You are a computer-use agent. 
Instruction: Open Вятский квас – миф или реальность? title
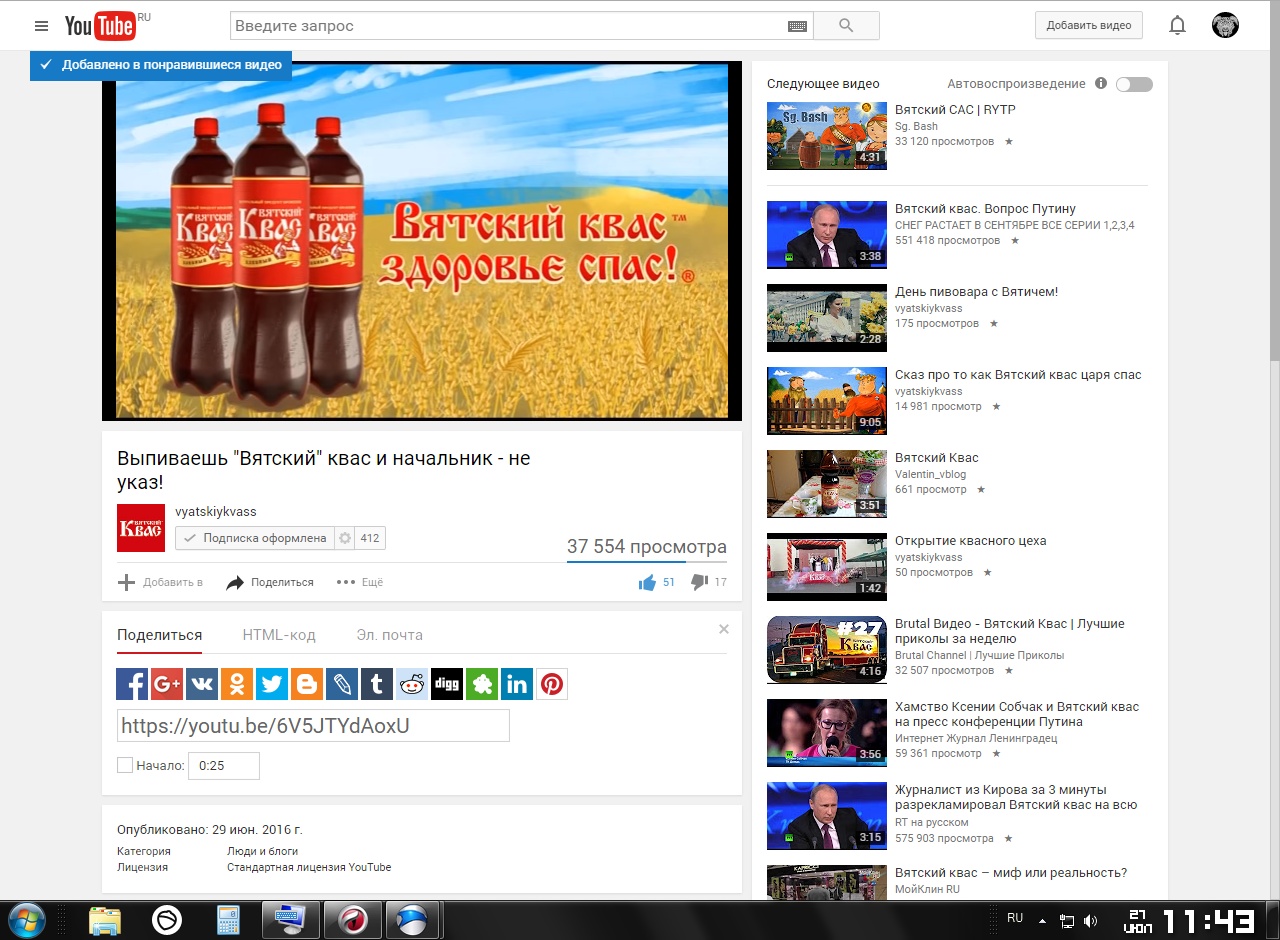pos(1011,873)
